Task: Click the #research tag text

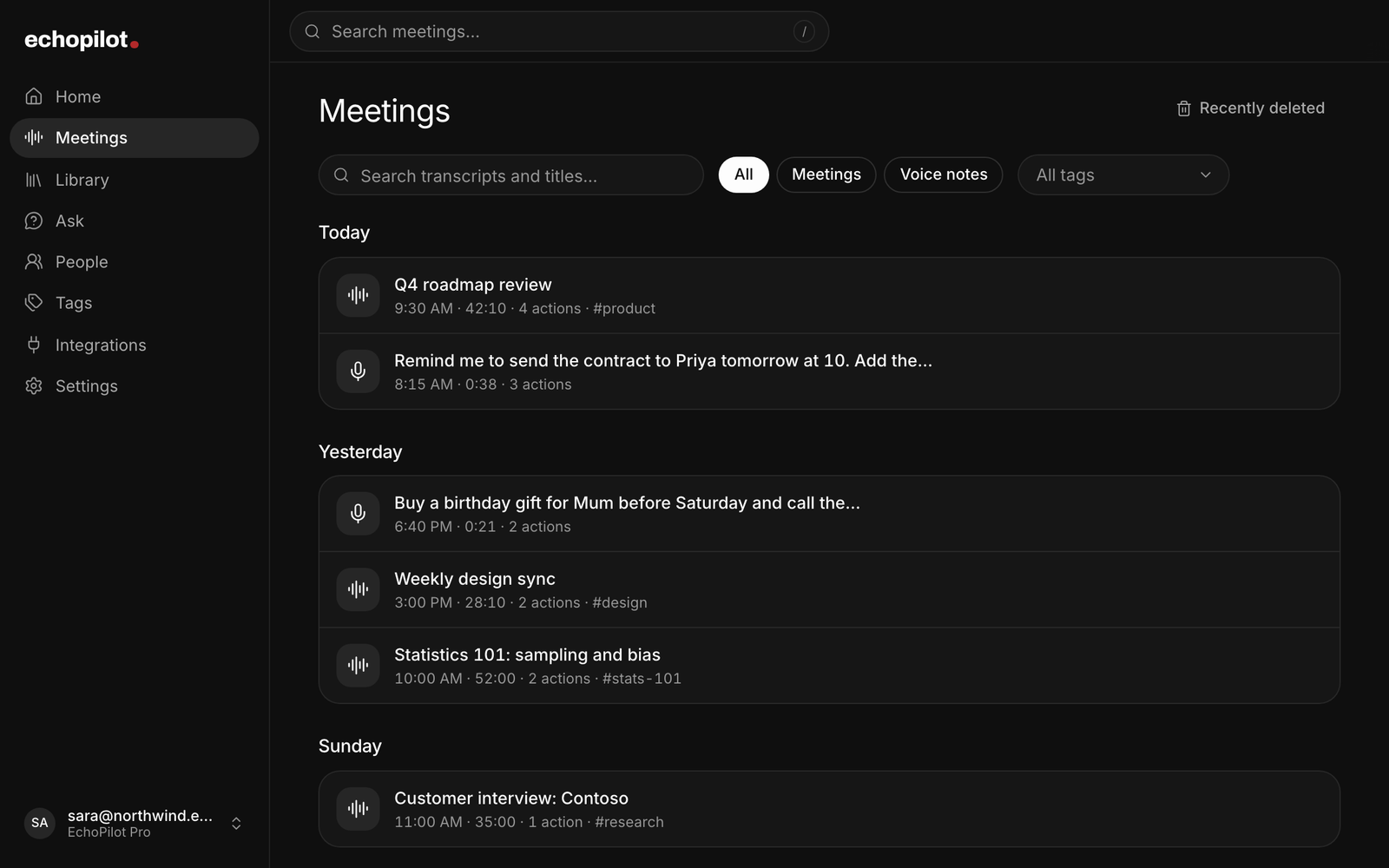Action: point(629,822)
